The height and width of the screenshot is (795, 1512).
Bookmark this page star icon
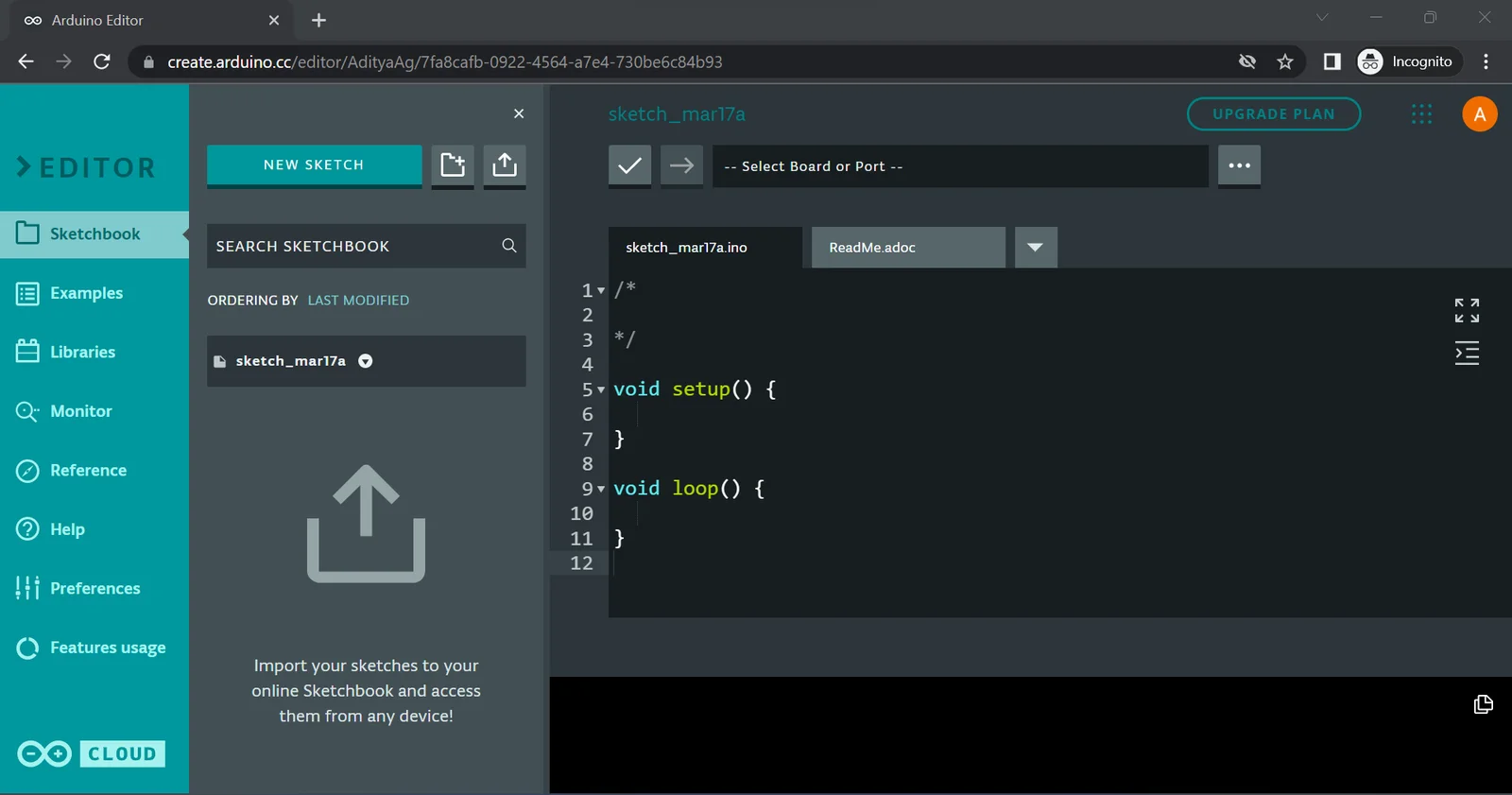[1285, 61]
